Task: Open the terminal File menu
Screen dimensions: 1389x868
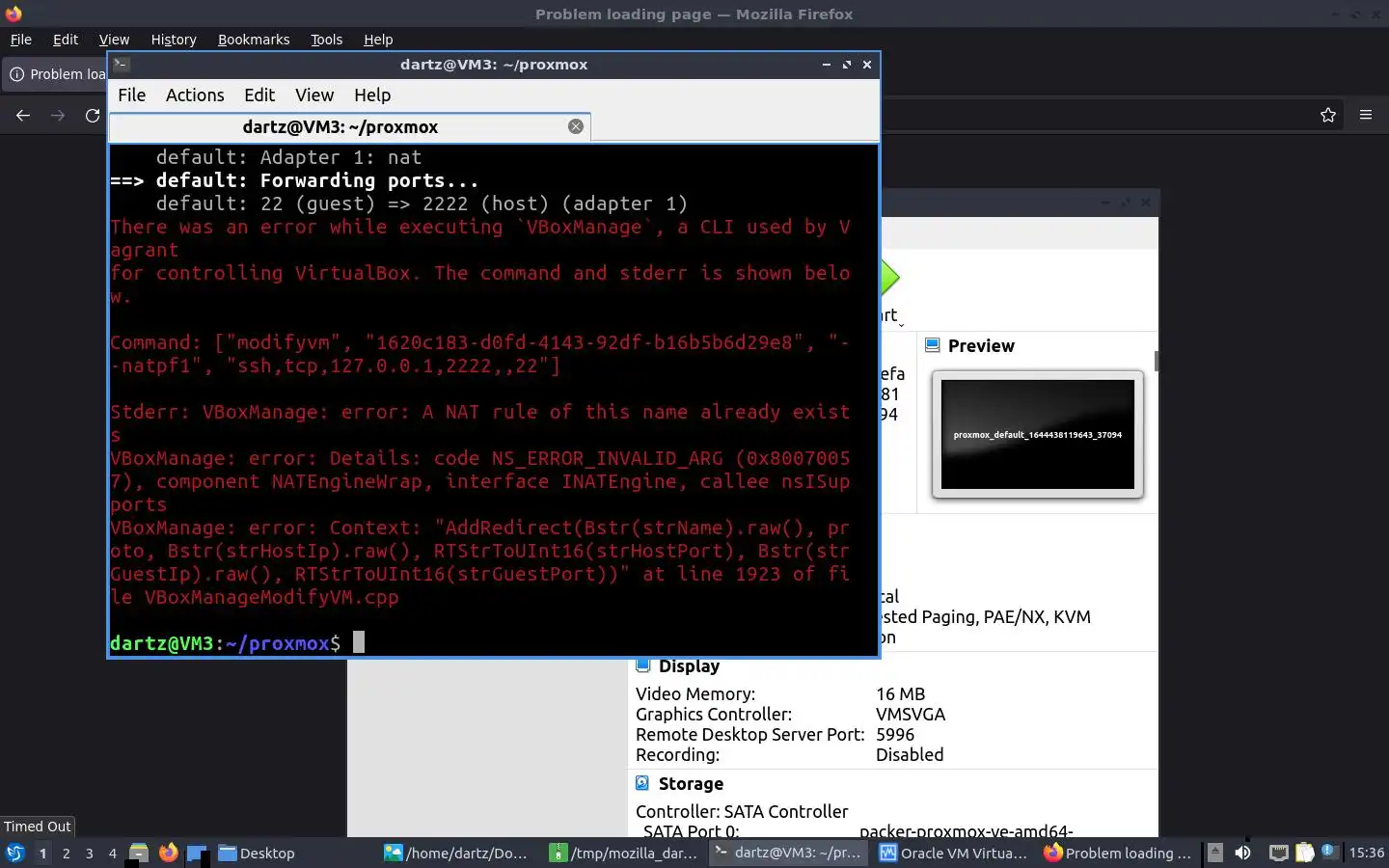Action: coord(131,95)
